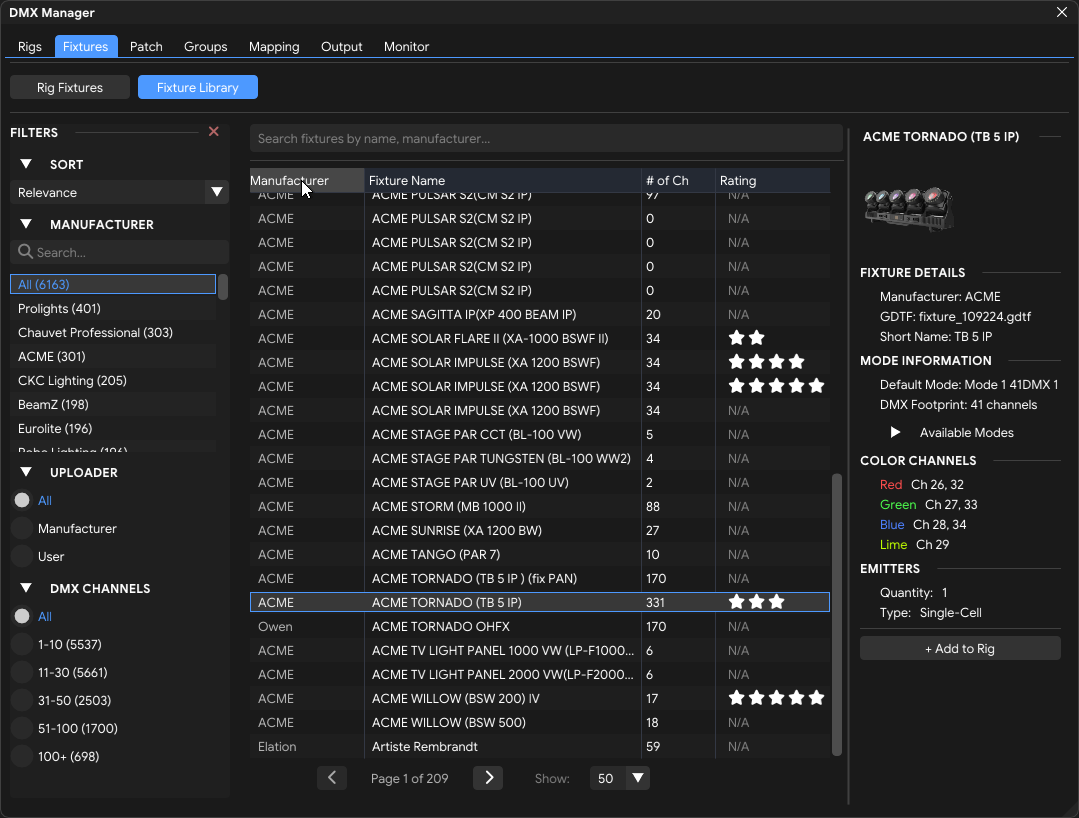The width and height of the screenshot is (1079, 818).
Task: Click the 4-star rating of ACME SOLAR IMPULSE
Action: [x=766, y=362]
